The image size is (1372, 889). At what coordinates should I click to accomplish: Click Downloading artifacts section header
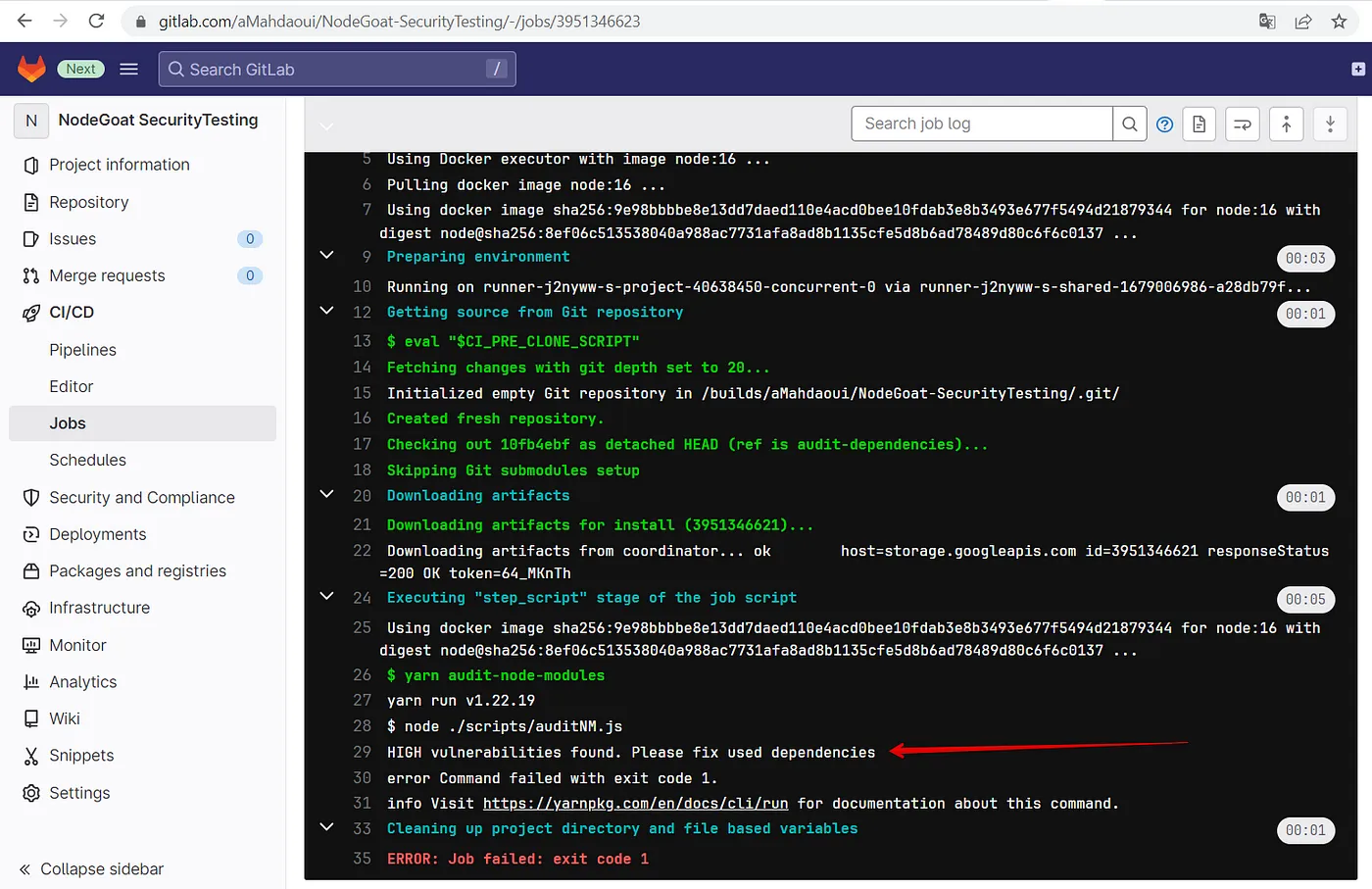[x=478, y=496]
